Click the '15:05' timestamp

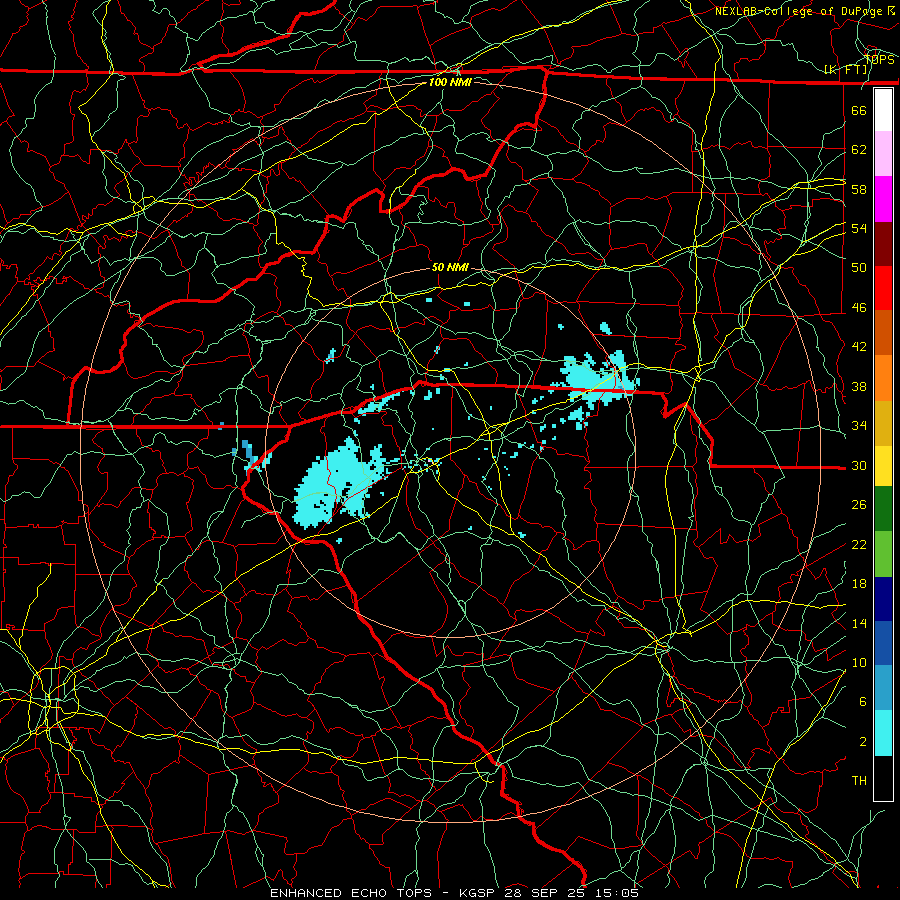(x=615, y=893)
